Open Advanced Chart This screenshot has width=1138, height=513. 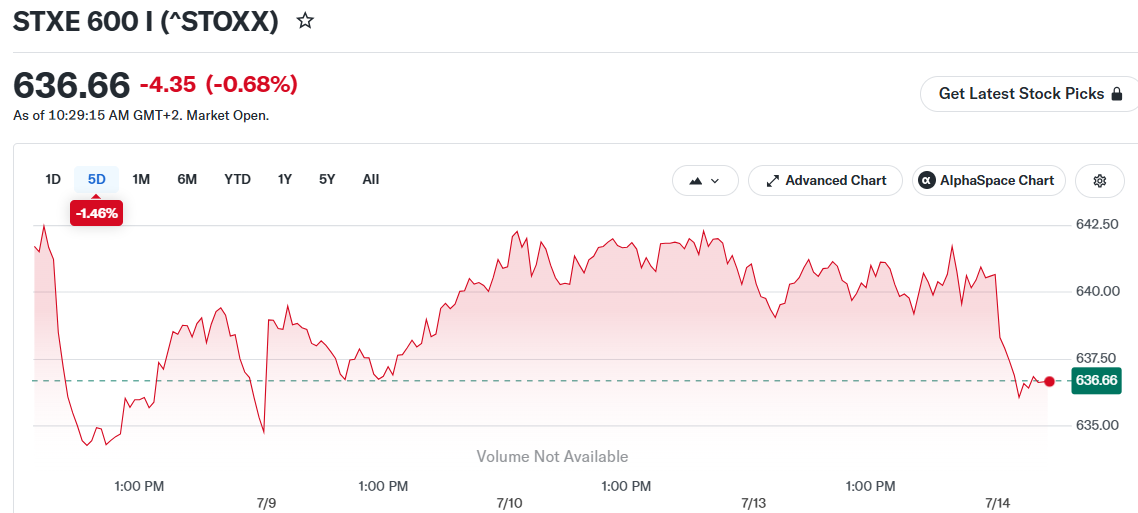pyautogui.click(x=825, y=181)
